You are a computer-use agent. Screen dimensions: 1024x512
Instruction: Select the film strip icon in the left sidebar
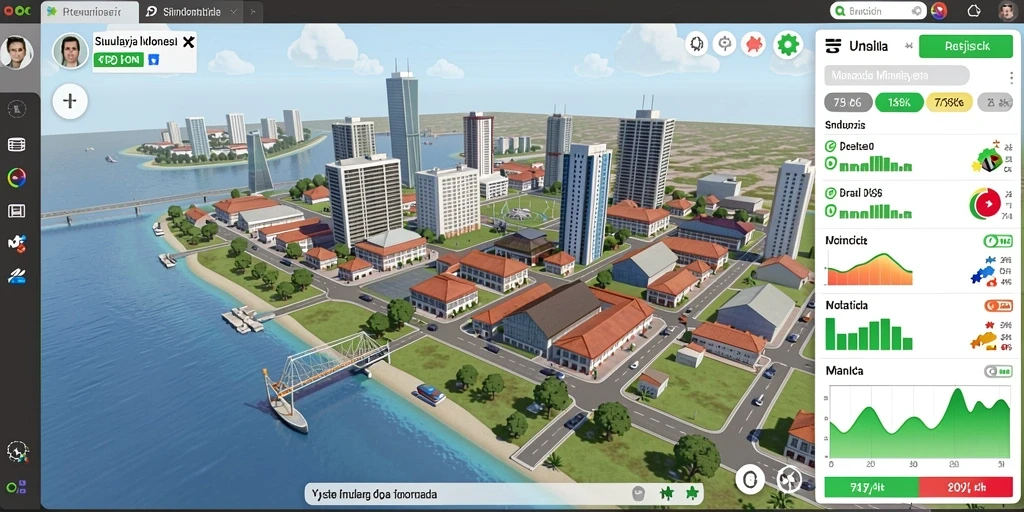tap(16, 210)
